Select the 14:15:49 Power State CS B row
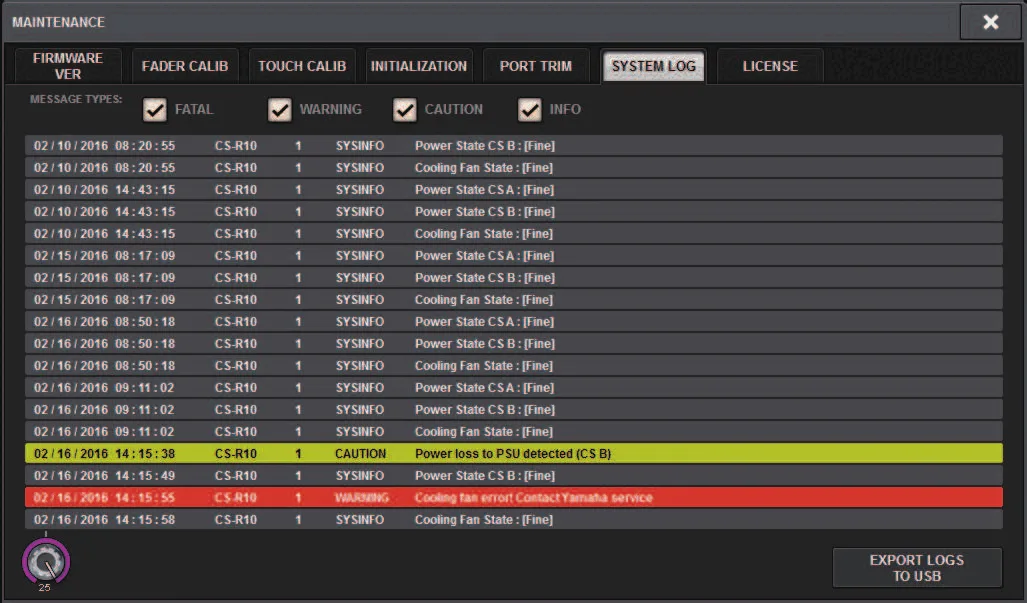 (514, 475)
